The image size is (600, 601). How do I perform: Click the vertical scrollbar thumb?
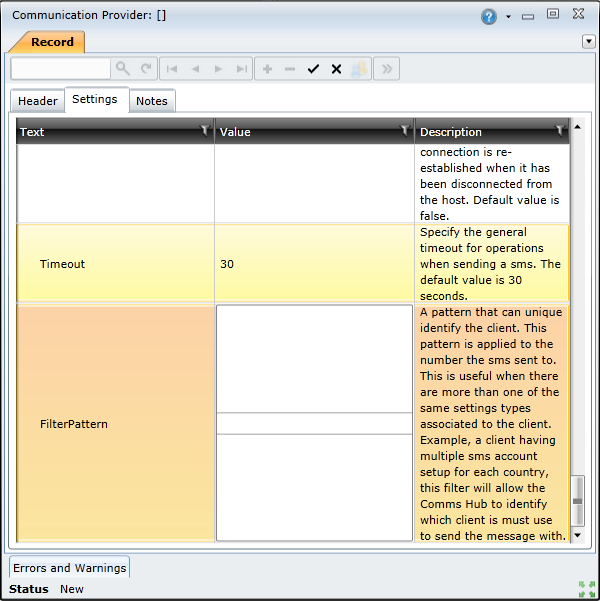coord(577,501)
